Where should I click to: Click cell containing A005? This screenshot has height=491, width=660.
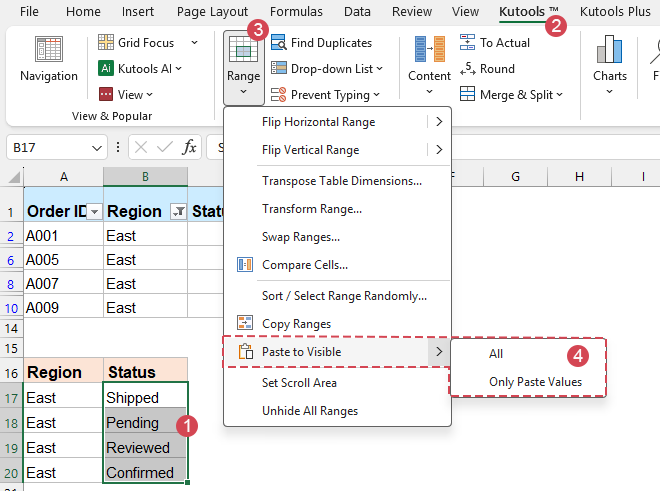[x=63, y=259]
